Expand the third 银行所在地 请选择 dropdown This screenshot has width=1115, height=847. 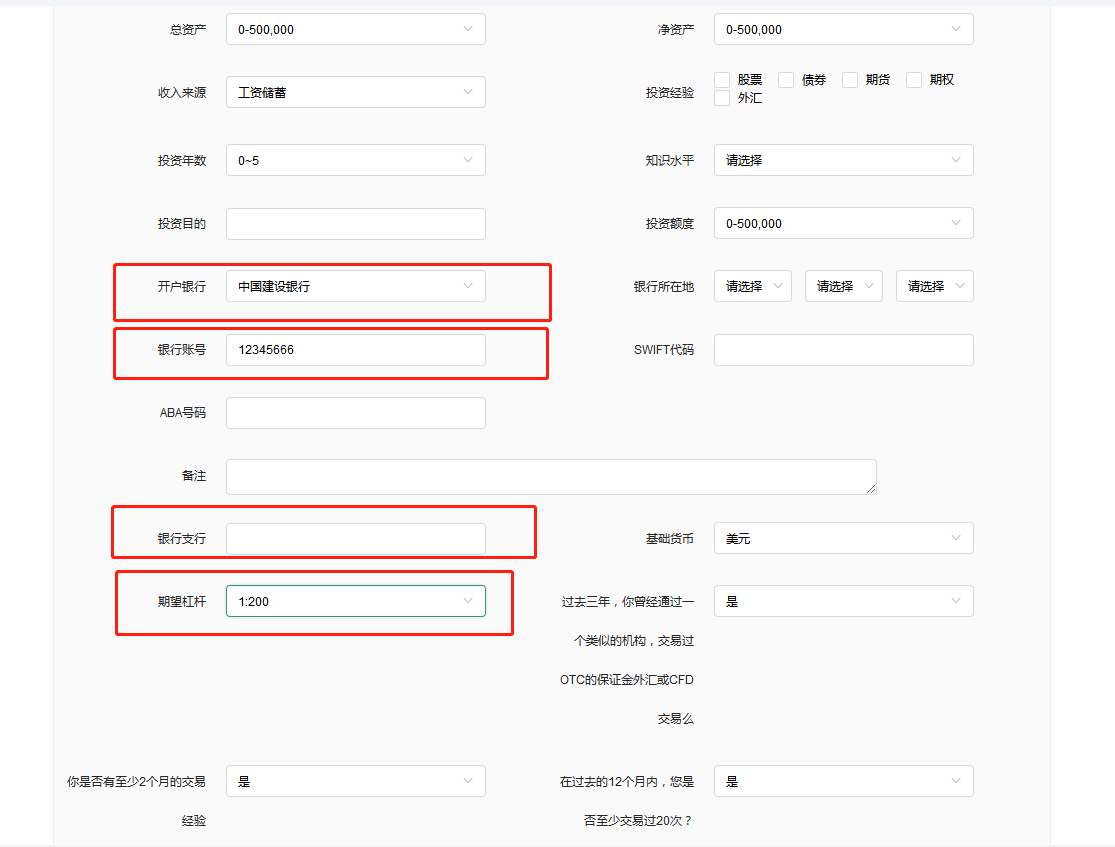pyautogui.click(x=934, y=285)
